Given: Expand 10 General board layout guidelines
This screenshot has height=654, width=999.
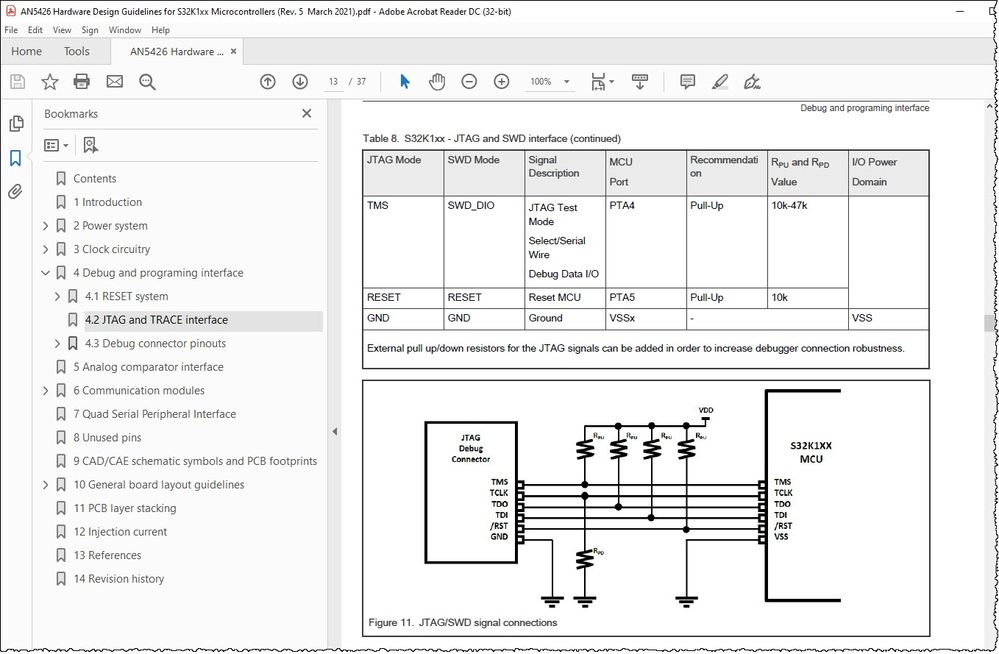Looking at the screenshot, I should (45, 485).
